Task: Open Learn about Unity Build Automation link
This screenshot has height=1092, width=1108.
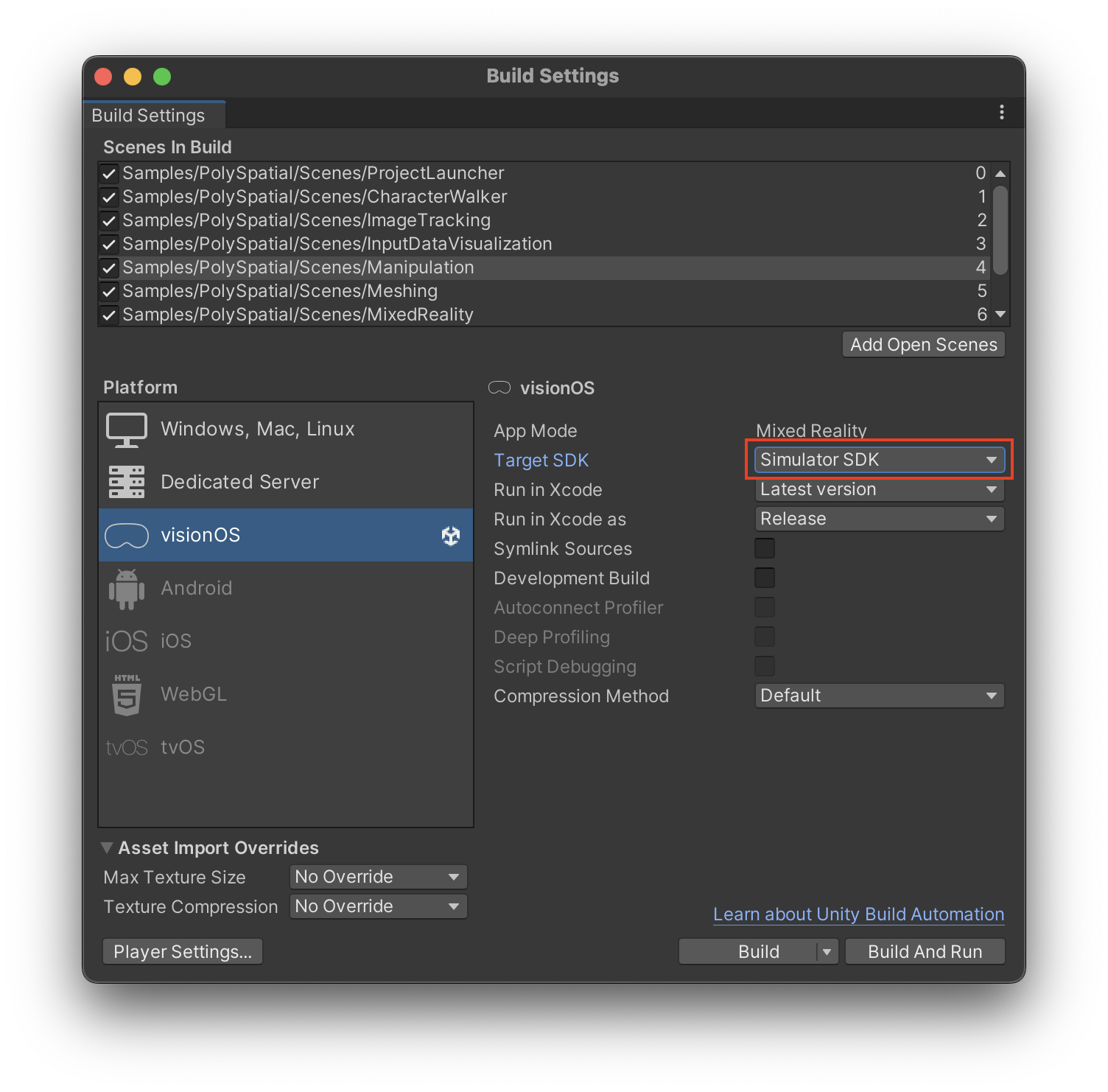Action: pyautogui.click(x=858, y=914)
